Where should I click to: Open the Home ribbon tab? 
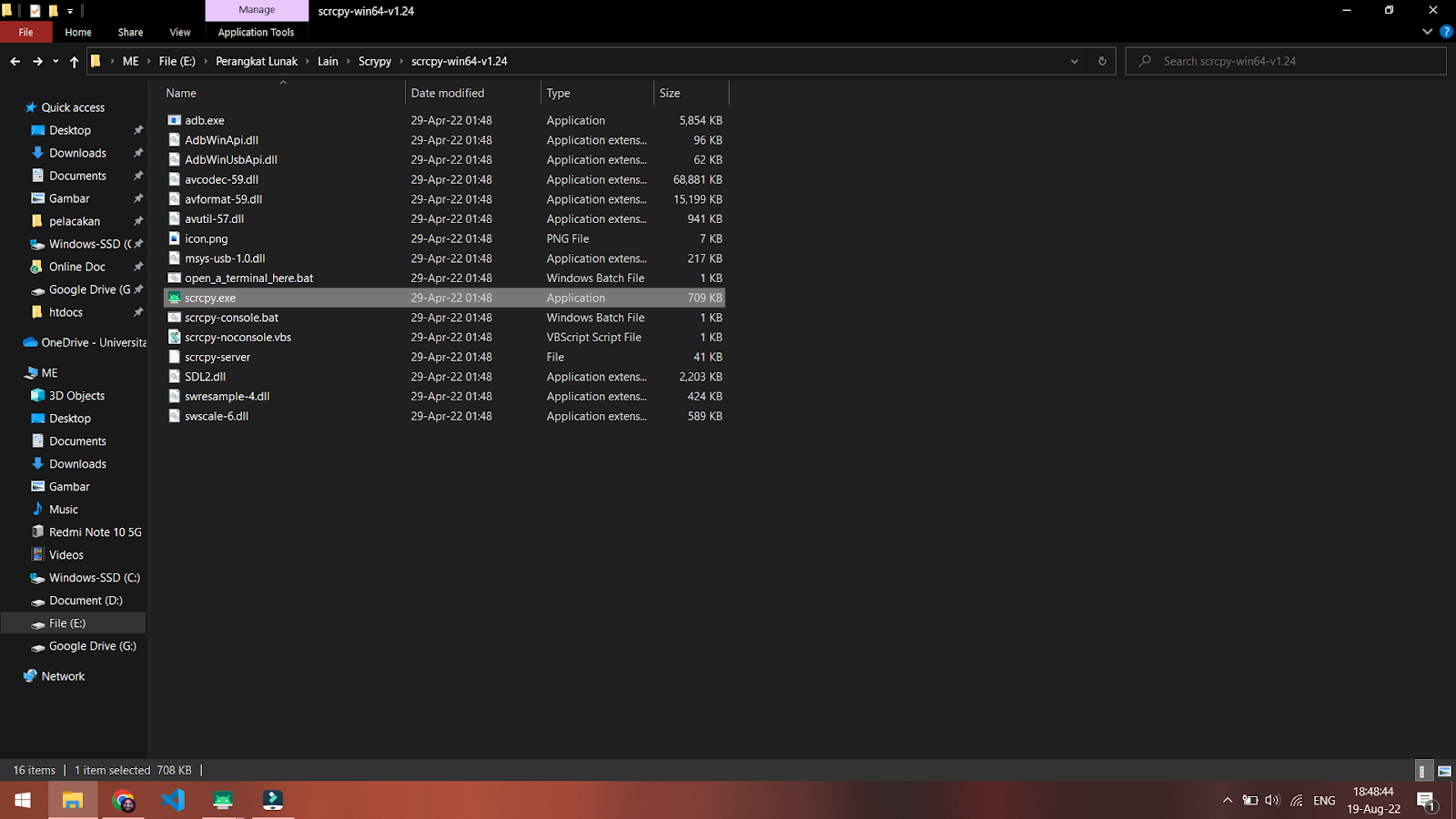[78, 32]
